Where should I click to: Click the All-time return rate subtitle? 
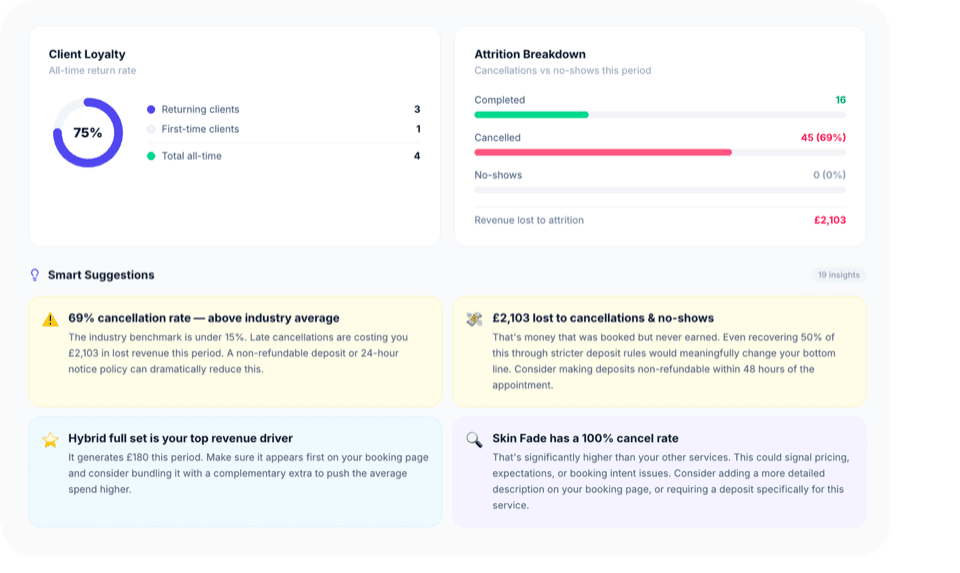[92, 70]
